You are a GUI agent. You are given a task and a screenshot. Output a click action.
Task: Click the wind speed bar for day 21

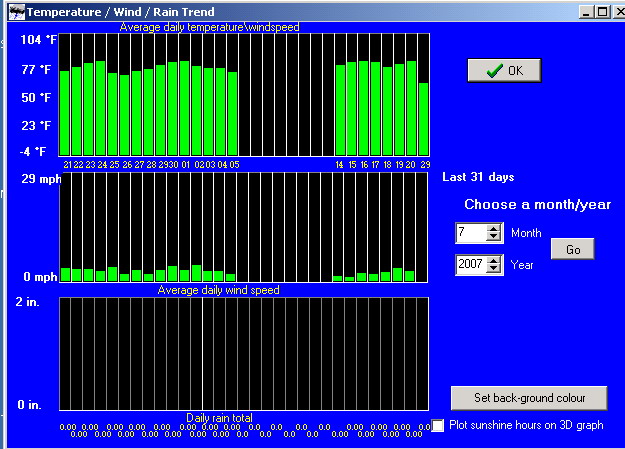(66, 274)
